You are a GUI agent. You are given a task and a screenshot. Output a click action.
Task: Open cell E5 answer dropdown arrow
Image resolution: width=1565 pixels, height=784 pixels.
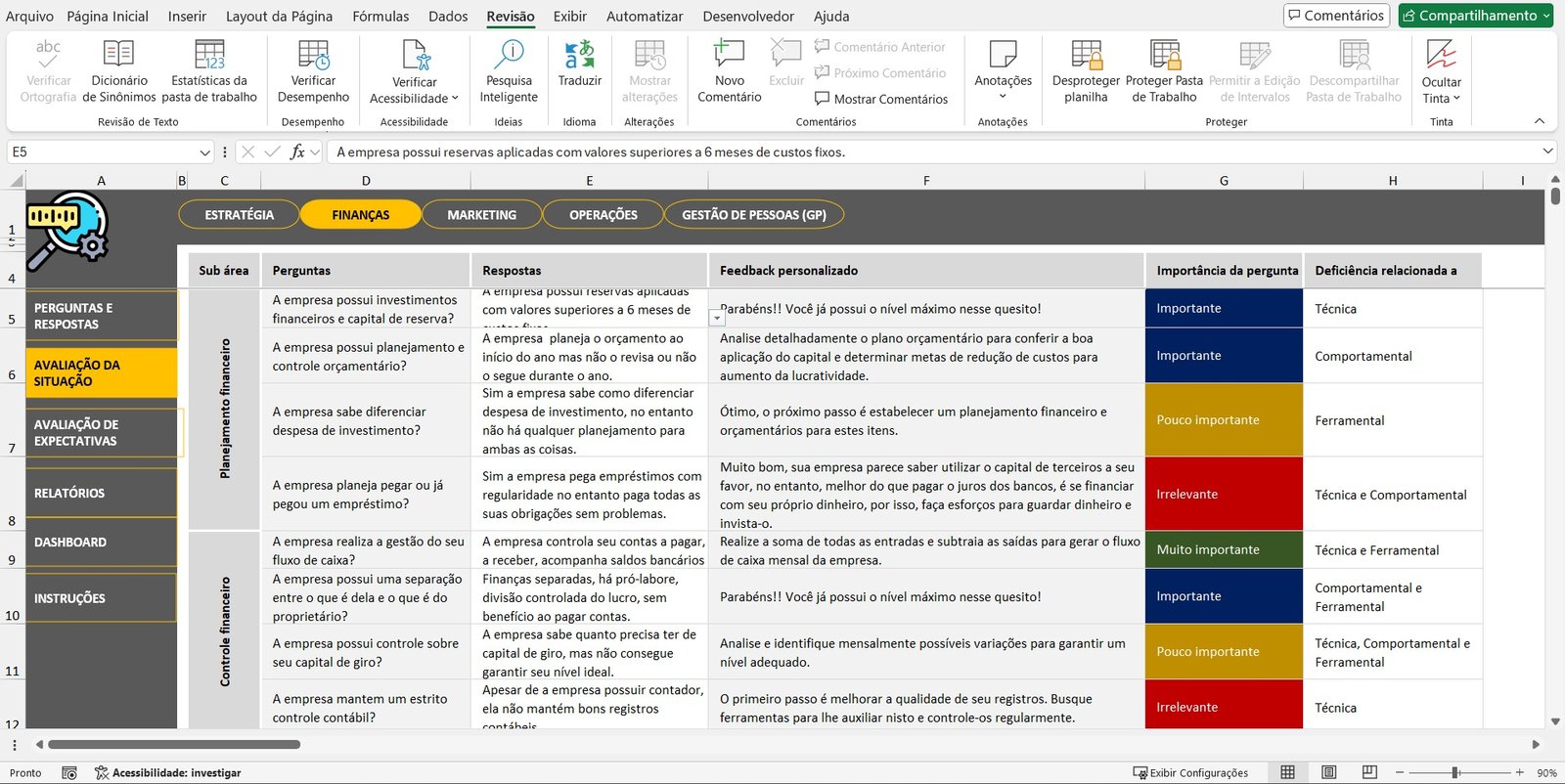click(x=717, y=319)
